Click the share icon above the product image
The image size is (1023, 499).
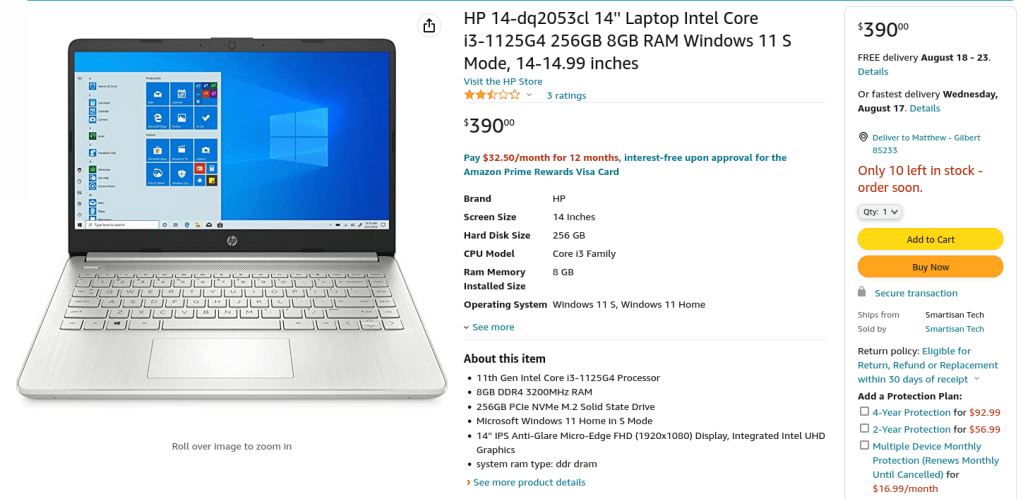tap(429, 25)
